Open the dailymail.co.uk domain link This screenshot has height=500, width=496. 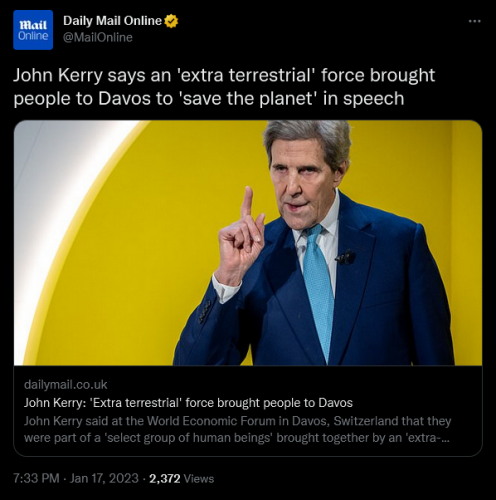click(x=66, y=385)
